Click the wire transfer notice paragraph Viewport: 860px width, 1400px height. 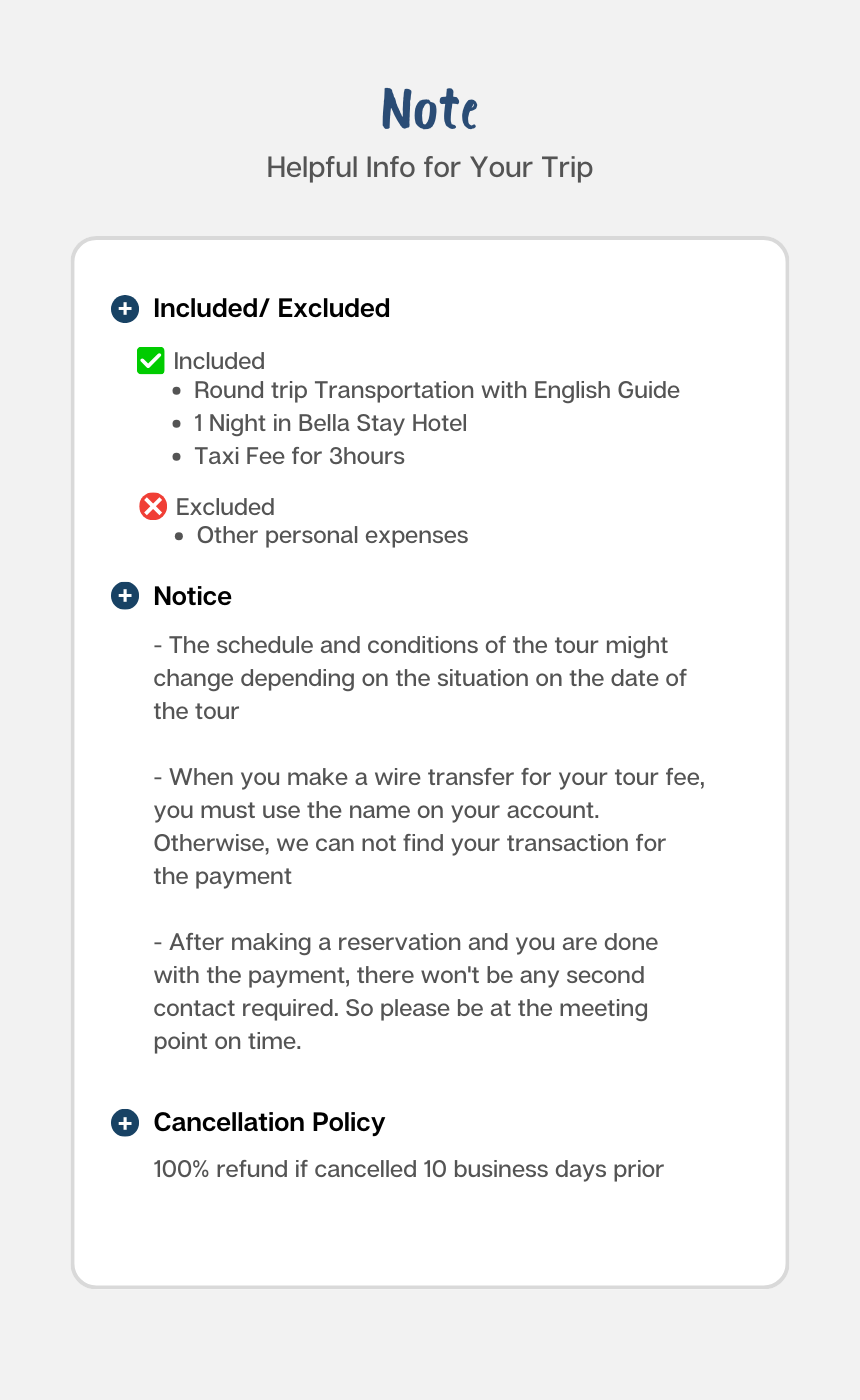428,826
